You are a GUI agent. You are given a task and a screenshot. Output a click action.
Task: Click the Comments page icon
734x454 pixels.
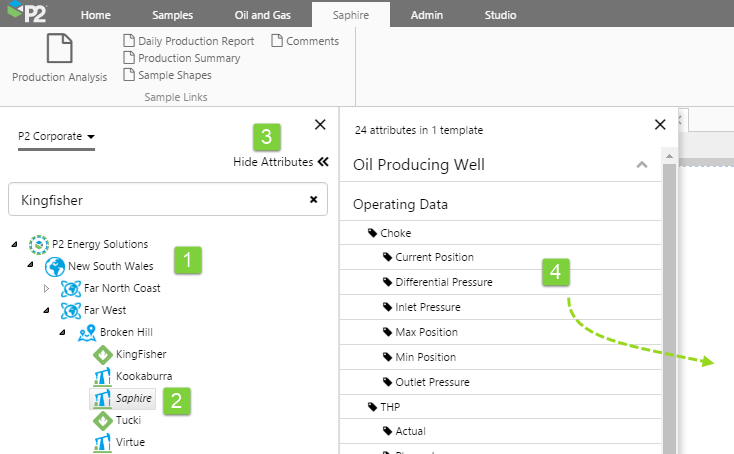tap(277, 41)
